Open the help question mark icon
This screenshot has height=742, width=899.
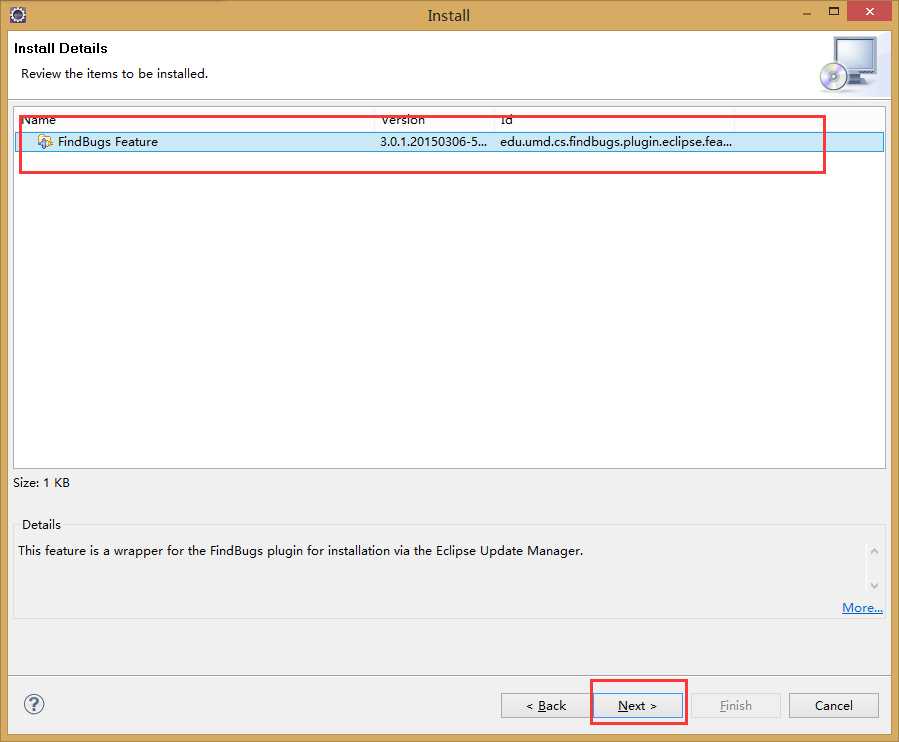tap(34, 704)
